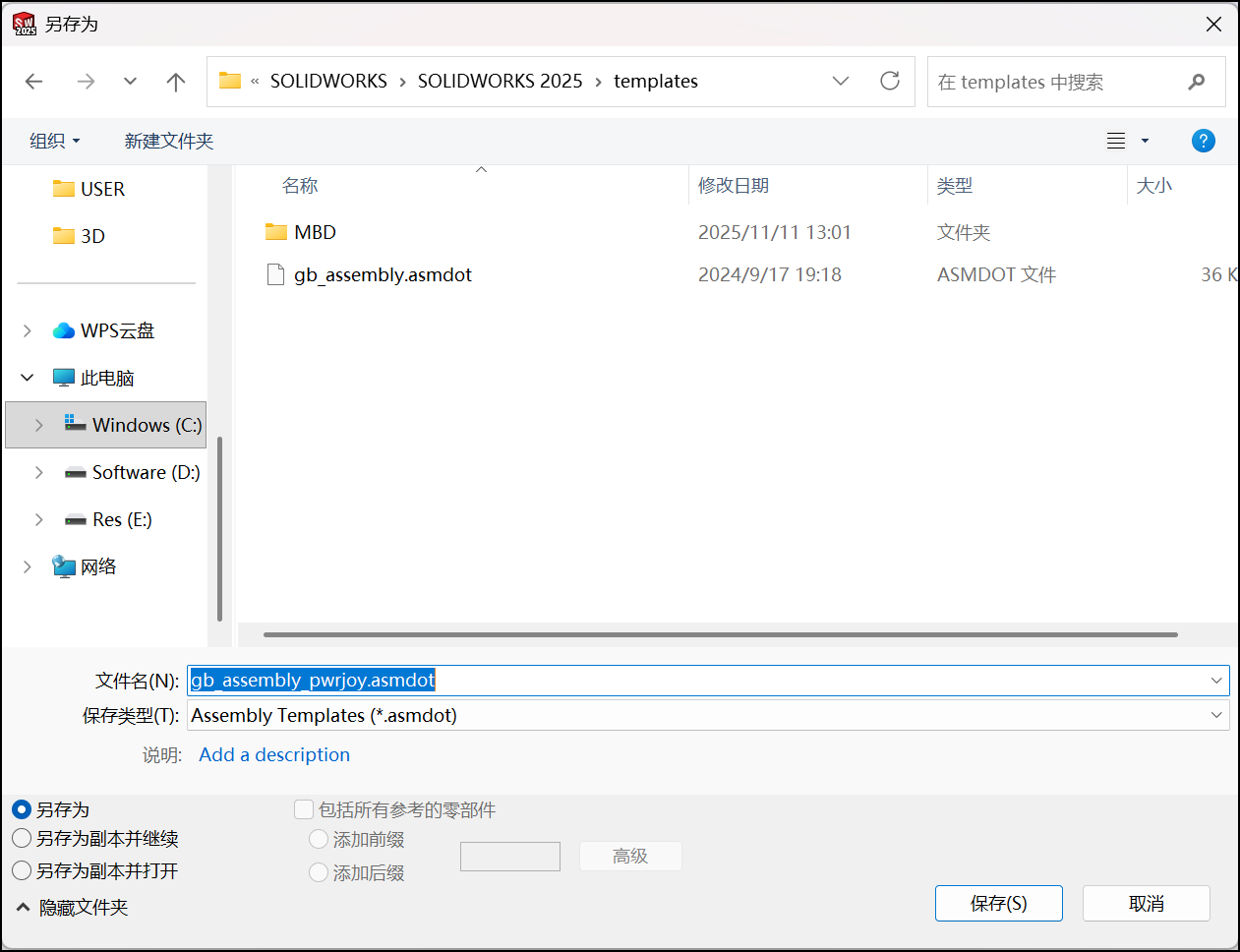
Task: Select 添加前缀 radio option
Action: pyautogui.click(x=319, y=839)
